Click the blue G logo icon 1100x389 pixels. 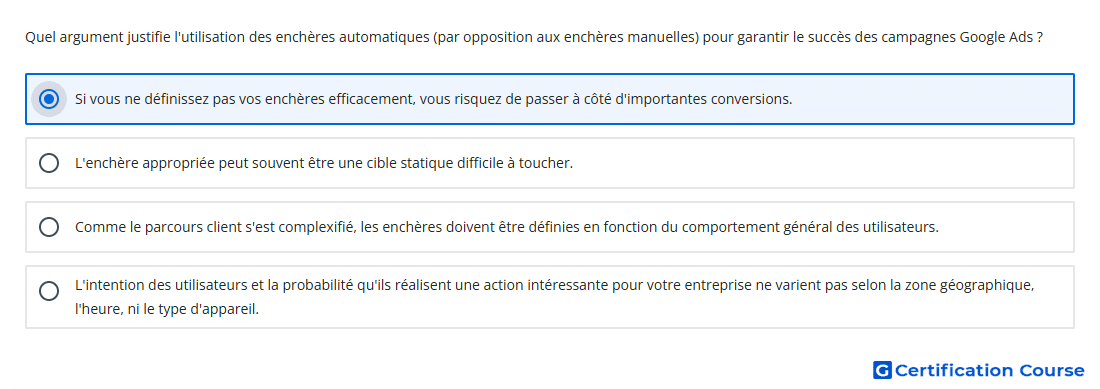pos(882,370)
